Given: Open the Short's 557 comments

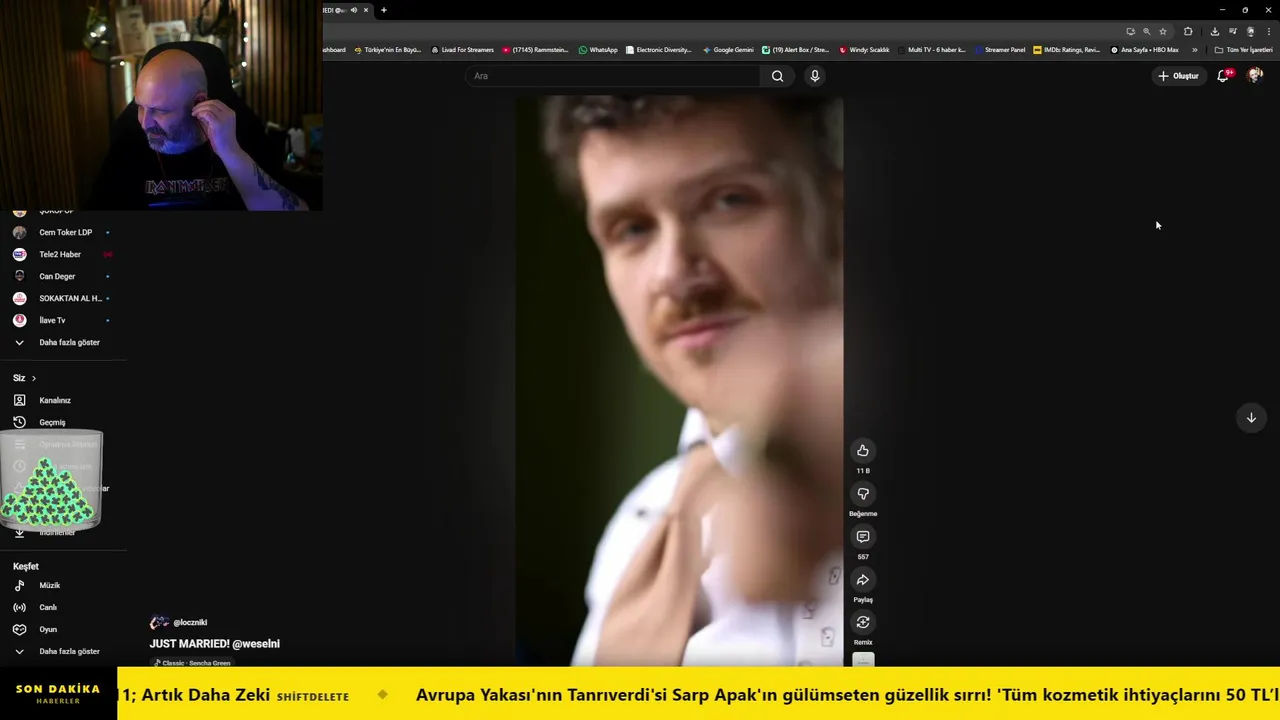Looking at the screenshot, I should pos(863,537).
